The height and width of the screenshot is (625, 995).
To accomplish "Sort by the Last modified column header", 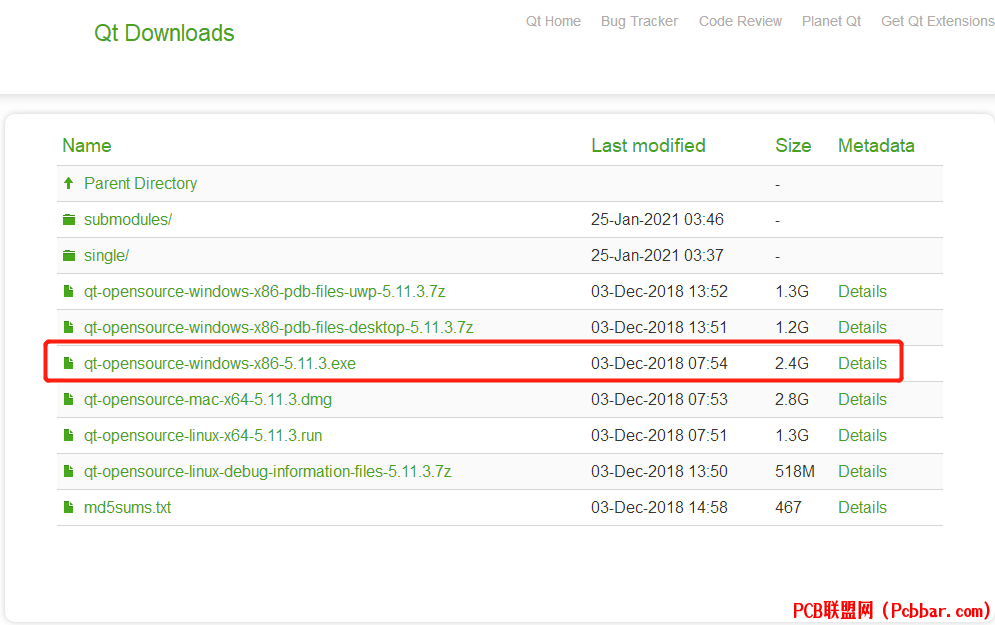I will coord(649,146).
